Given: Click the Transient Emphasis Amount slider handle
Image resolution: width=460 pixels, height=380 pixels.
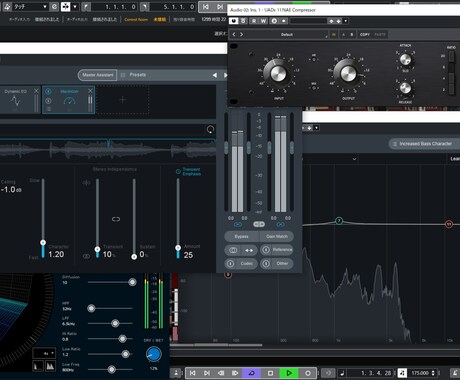Looking at the screenshot, I should tap(178, 248).
